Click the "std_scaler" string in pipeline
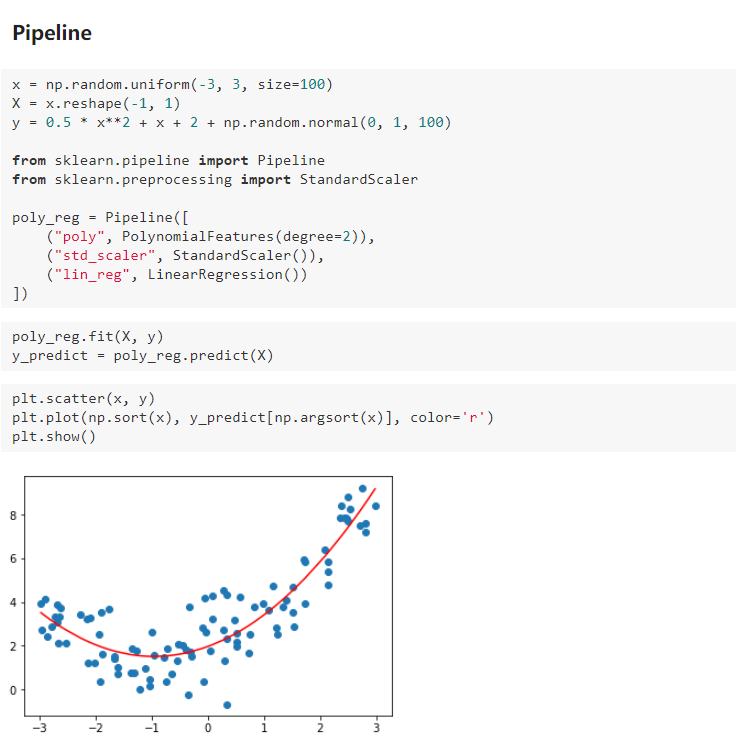 pyautogui.click(x=105, y=256)
